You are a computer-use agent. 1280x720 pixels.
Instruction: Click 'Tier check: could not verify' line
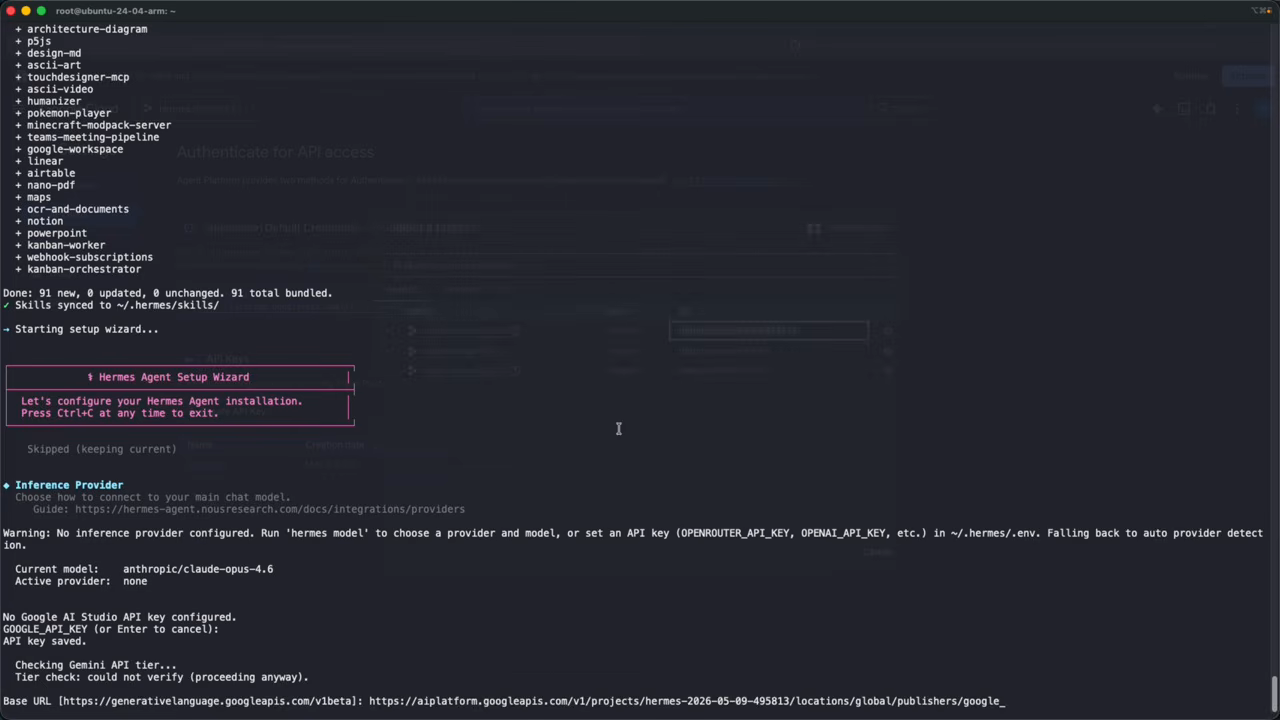click(162, 677)
